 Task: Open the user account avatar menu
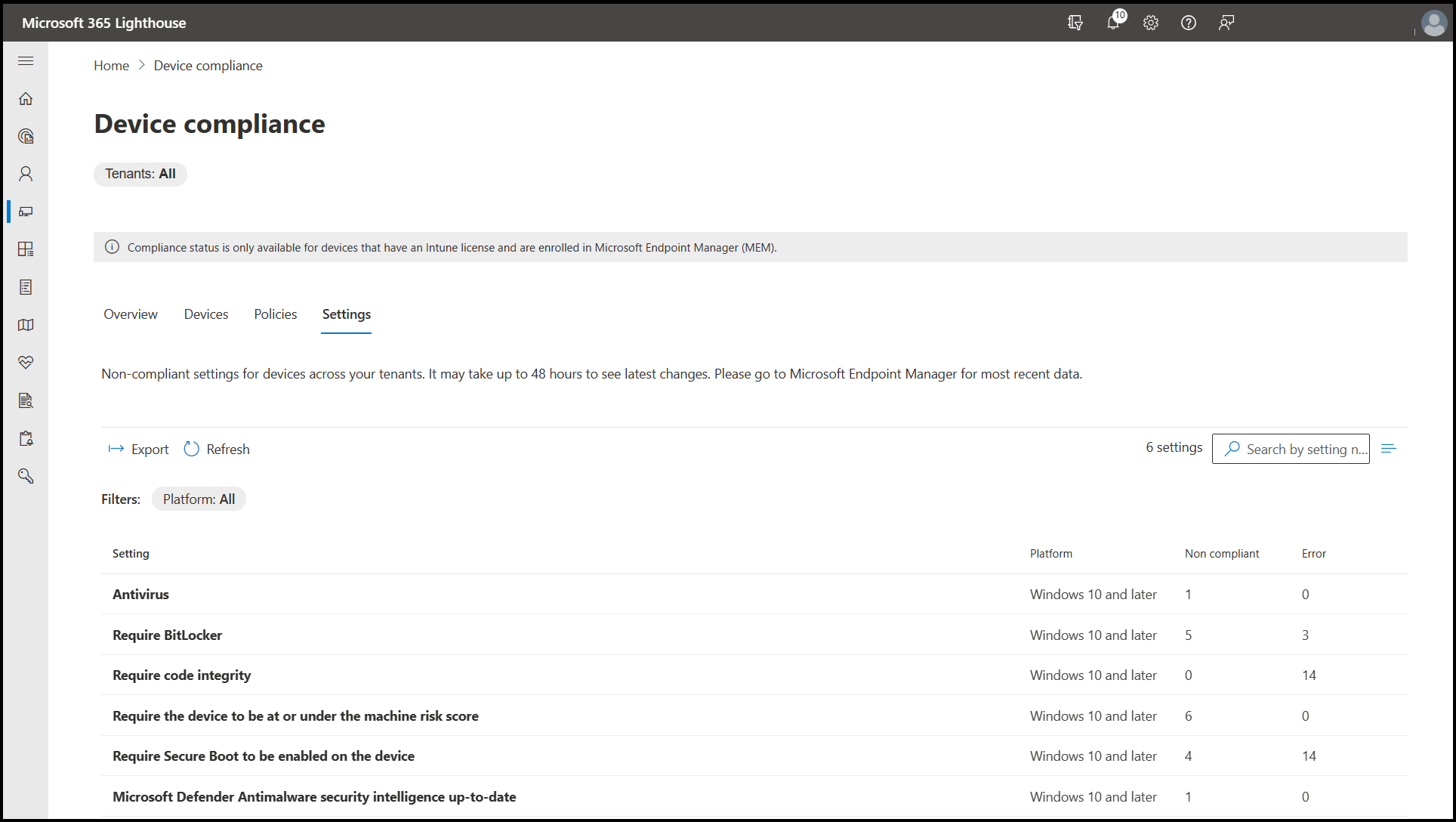click(1433, 23)
